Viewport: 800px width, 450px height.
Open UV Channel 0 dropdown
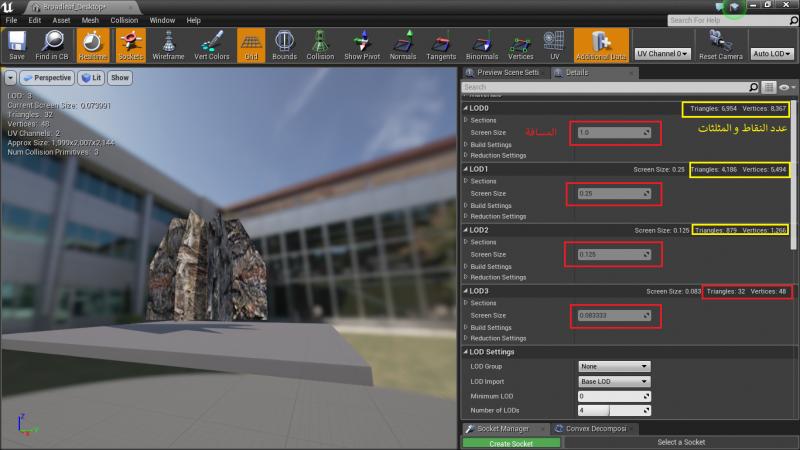click(662, 54)
